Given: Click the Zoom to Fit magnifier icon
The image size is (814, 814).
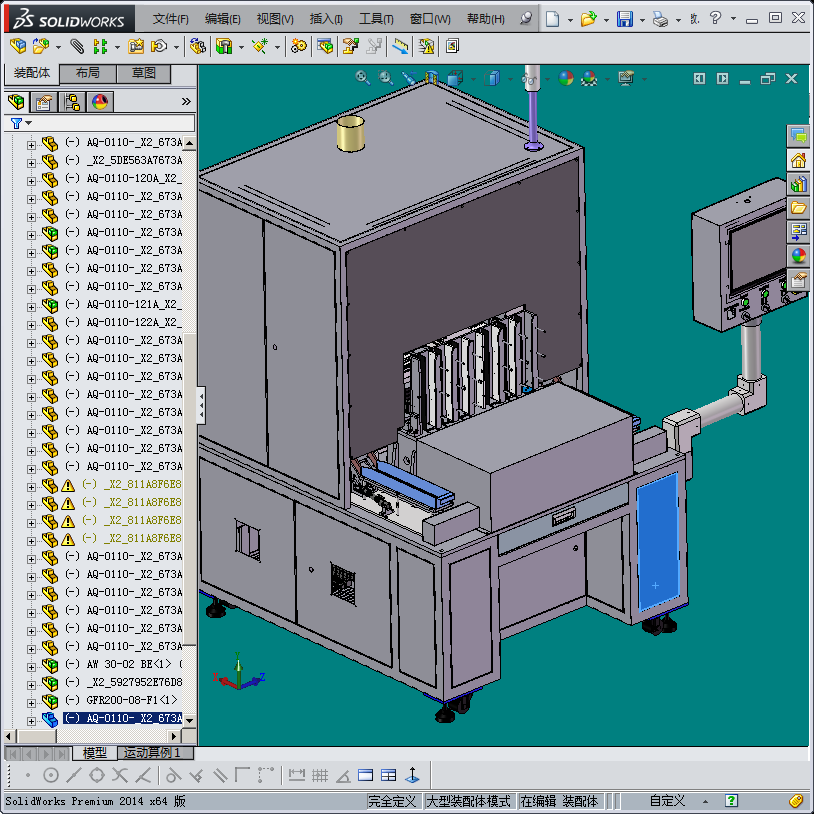Looking at the screenshot, I should click(363, 77).
